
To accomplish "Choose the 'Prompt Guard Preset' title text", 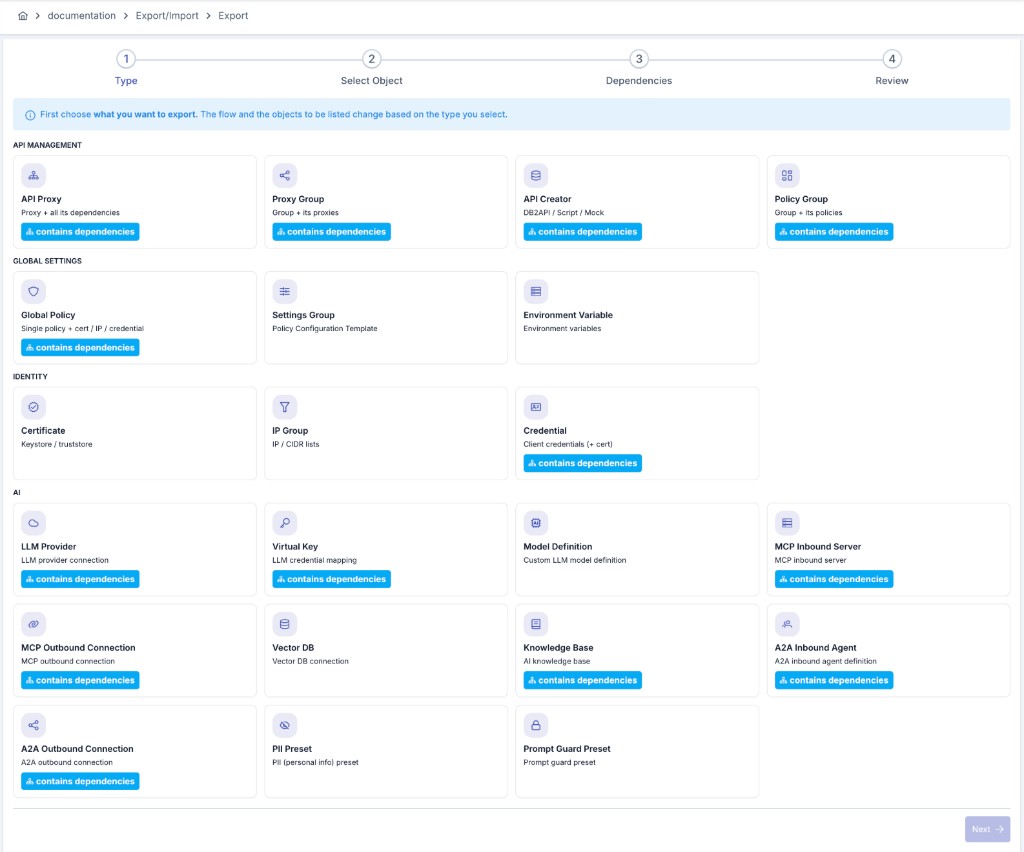I will coord(567,749).
